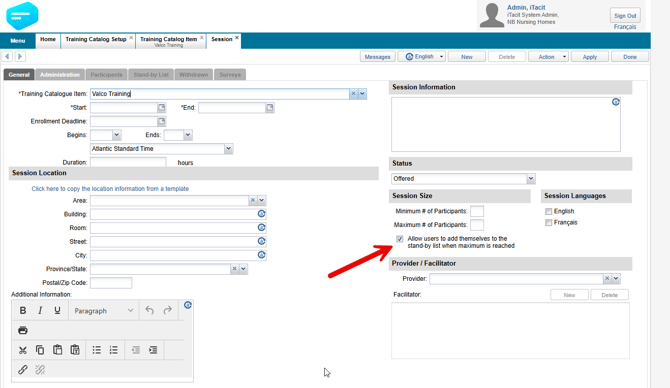Insert bulleted list in editor
This screenshot has width=670, height=388.
[x=97, y=350]
